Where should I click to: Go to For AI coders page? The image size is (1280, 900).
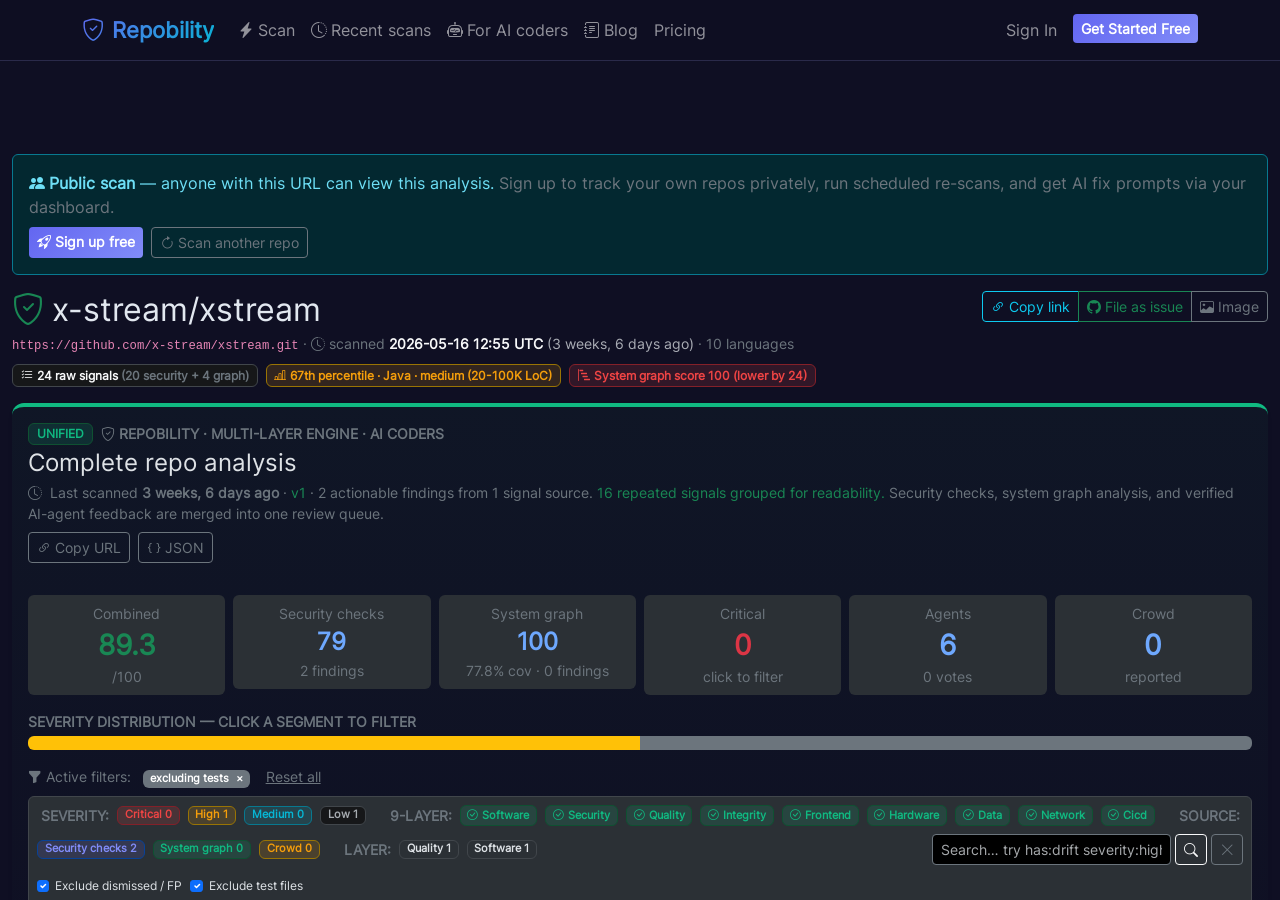tap(507, 30)
